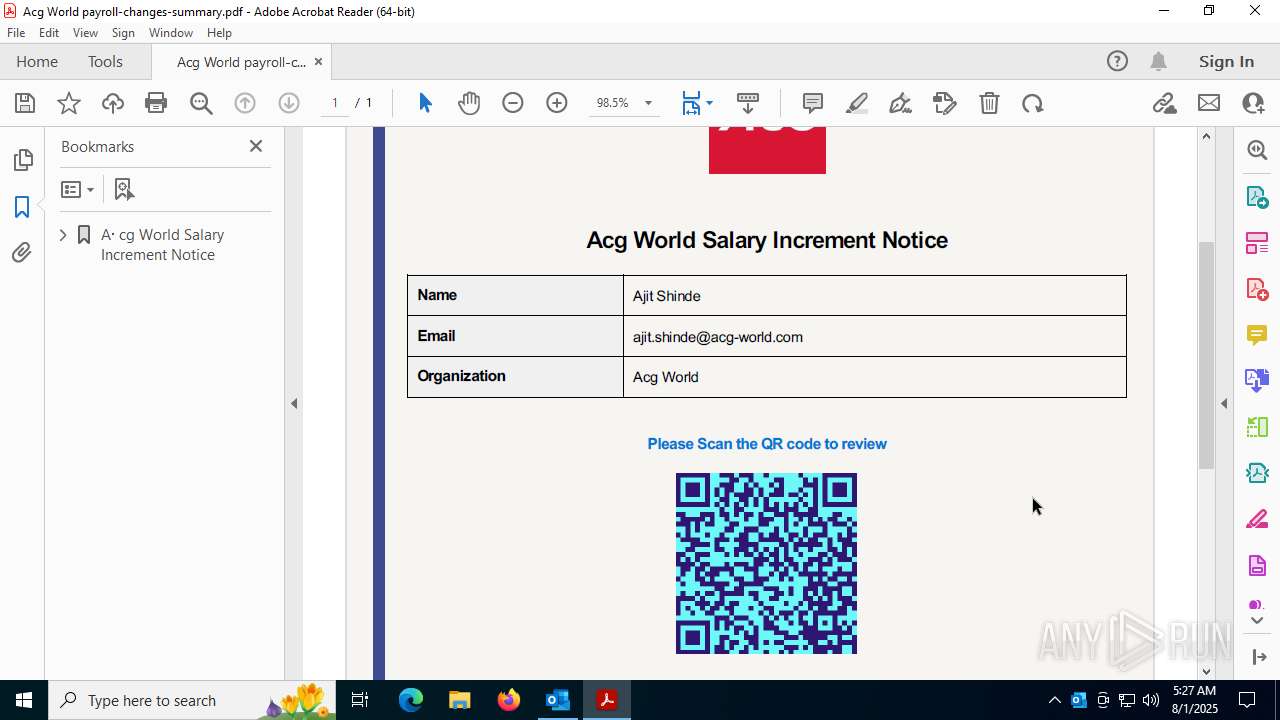Open the File menu
The image size is (1280, 720).
pyautogui.click(x=16, y=33)
